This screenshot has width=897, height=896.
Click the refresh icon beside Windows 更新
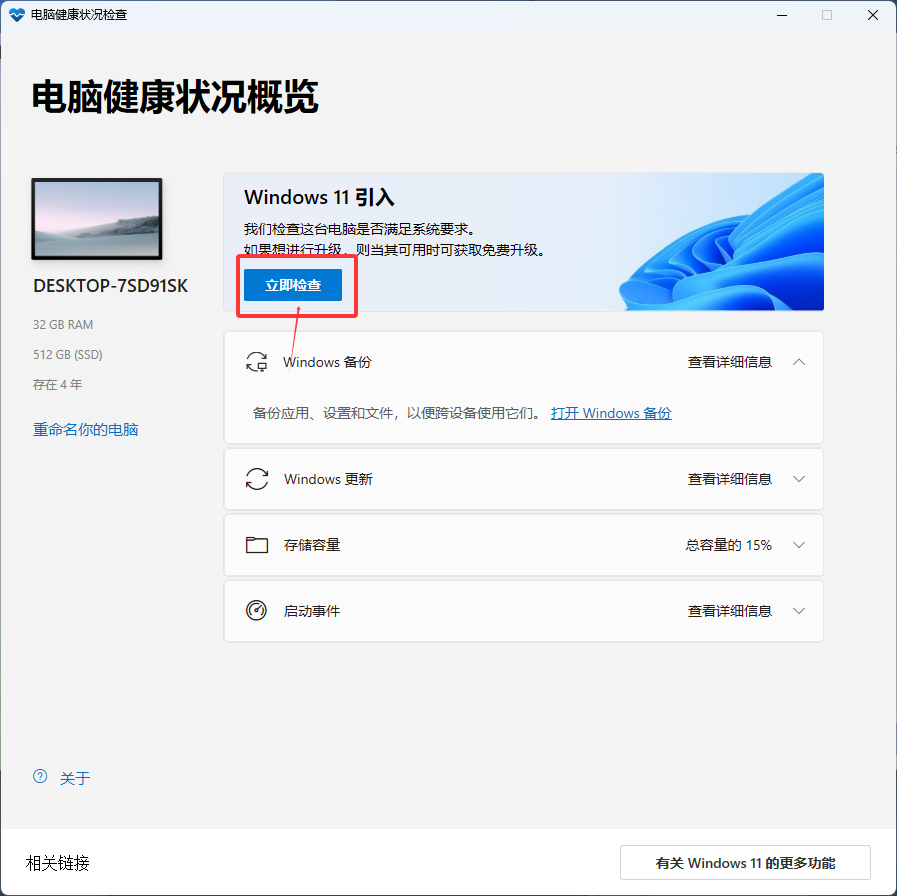pos(257,479)
